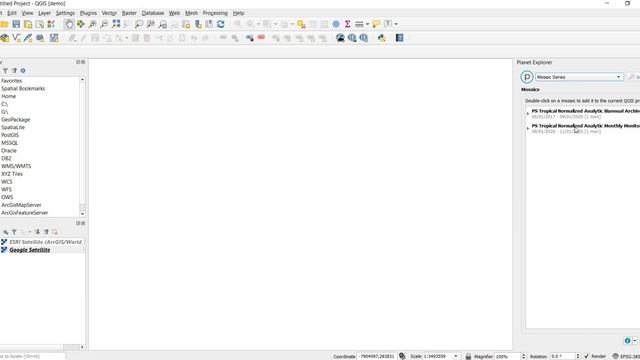Expand the PS Tropical Normalized Analytic Monthly item

[x=528, y=129]
